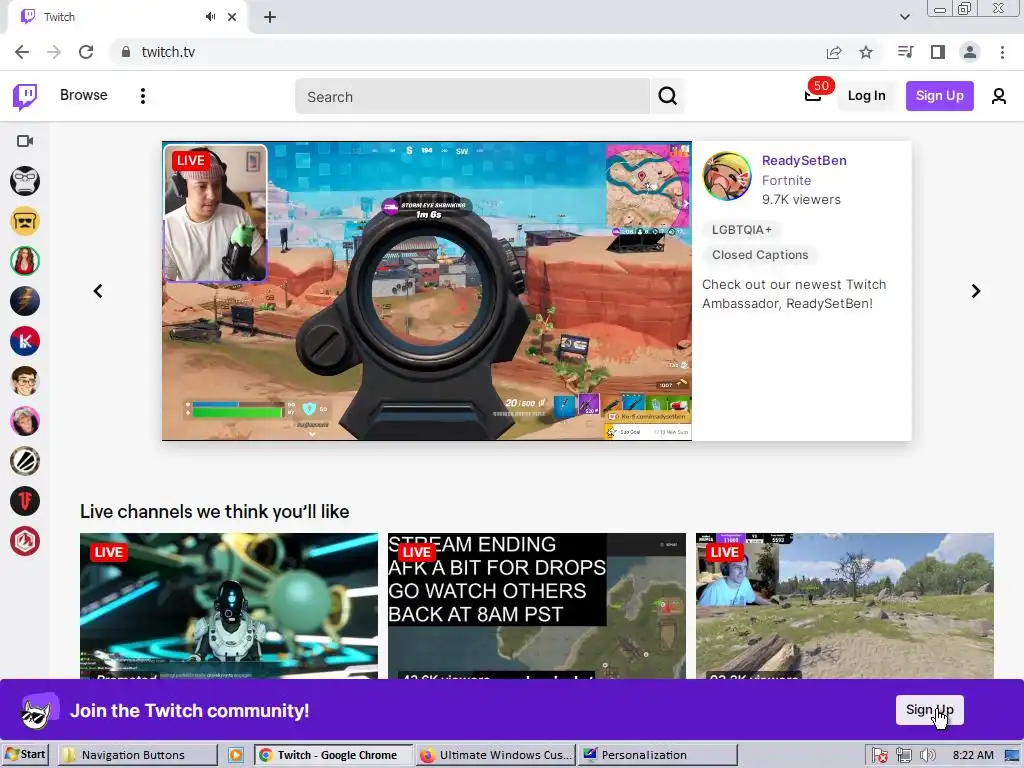Select the LGBTQIA+ tag
Image resolution: width=1024 pixels, height=768 pixels.
click(x=741, y=230)
